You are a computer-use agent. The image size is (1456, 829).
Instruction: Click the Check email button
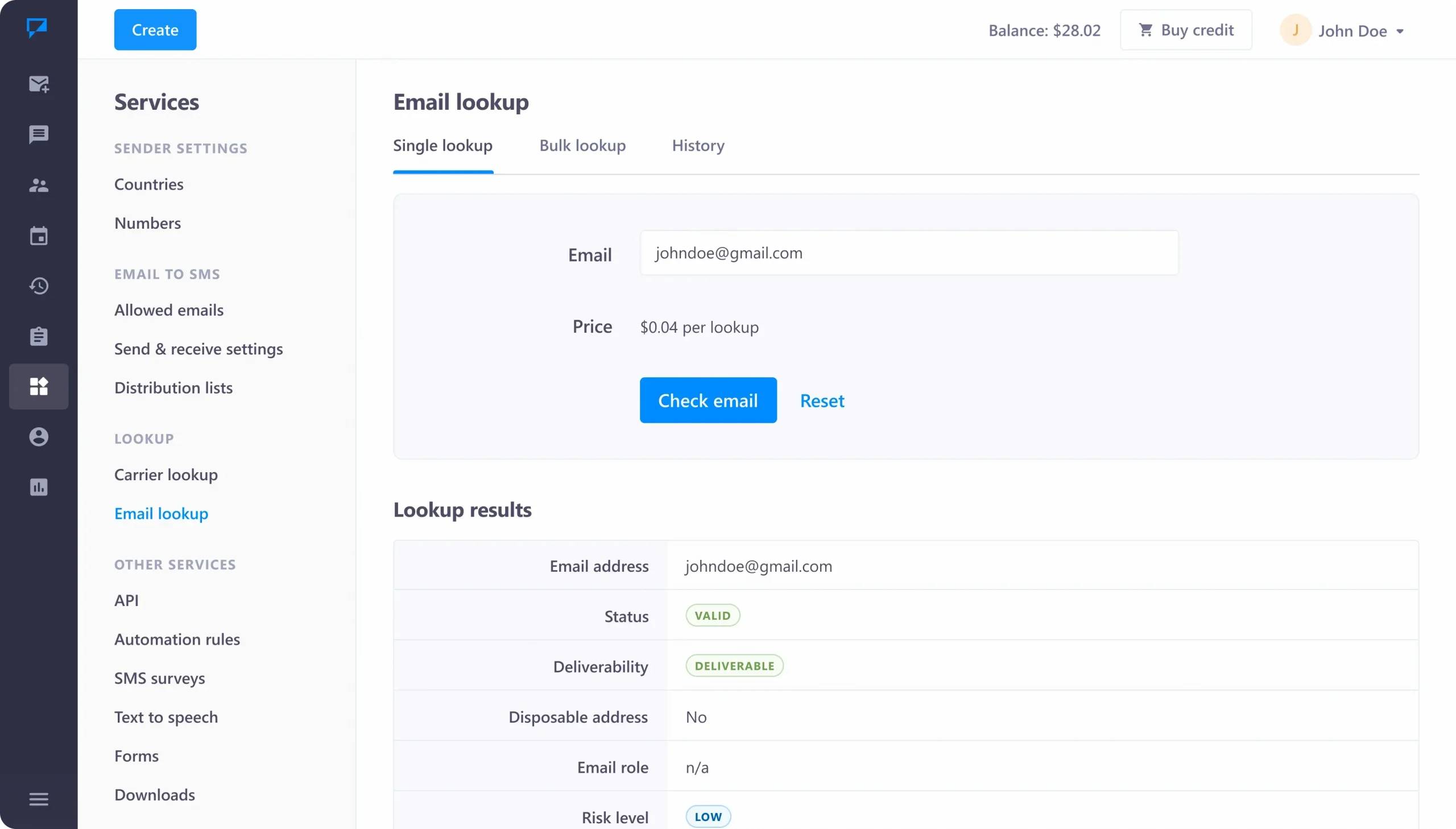pos(707,400)
